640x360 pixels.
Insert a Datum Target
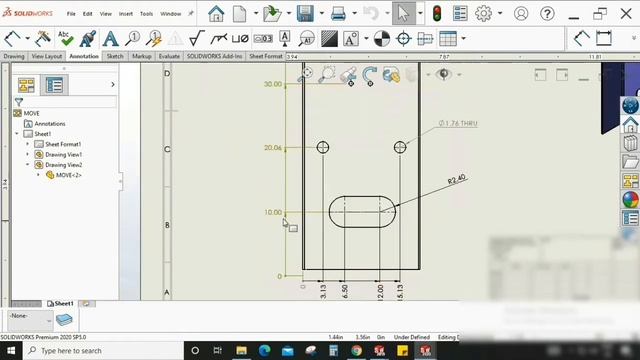307,39
